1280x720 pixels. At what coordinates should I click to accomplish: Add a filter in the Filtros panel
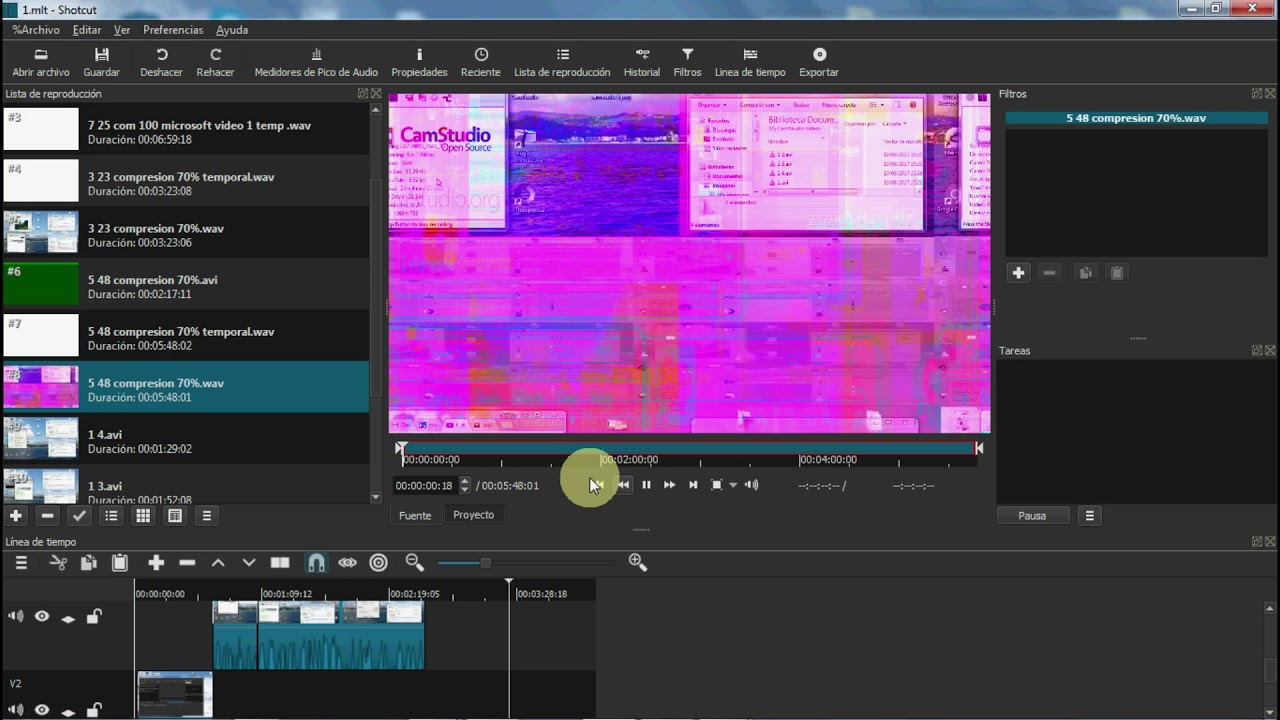(x=1018, y=273)
